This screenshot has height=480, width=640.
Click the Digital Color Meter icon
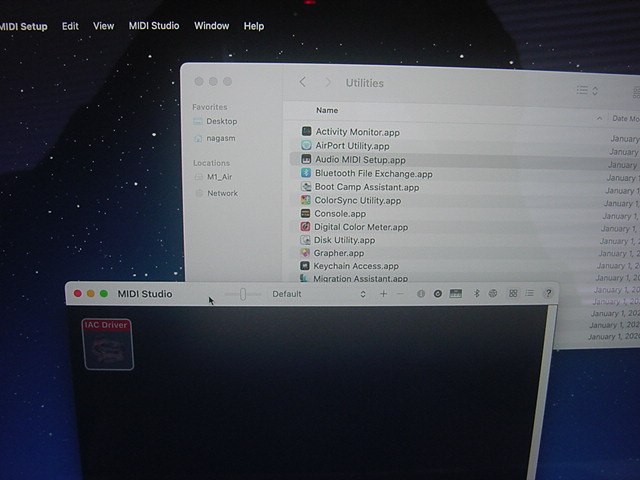click(305, 226)
